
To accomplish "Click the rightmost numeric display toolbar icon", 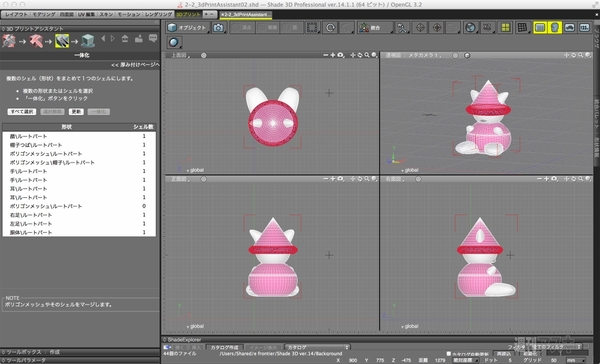I will click(x=584, y=28).
